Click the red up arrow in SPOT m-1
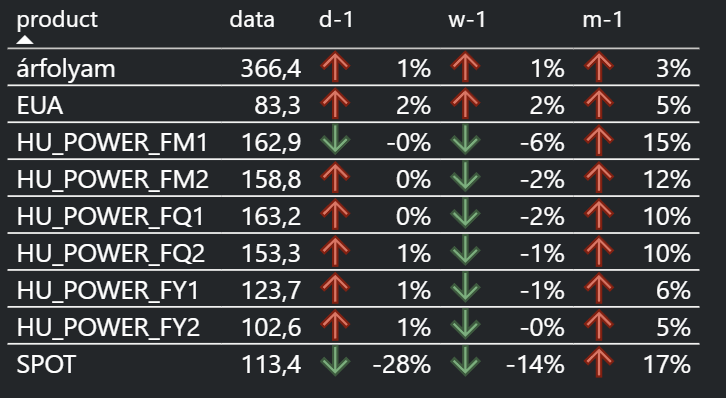This screenshot has width=726, height=398. 599,362
